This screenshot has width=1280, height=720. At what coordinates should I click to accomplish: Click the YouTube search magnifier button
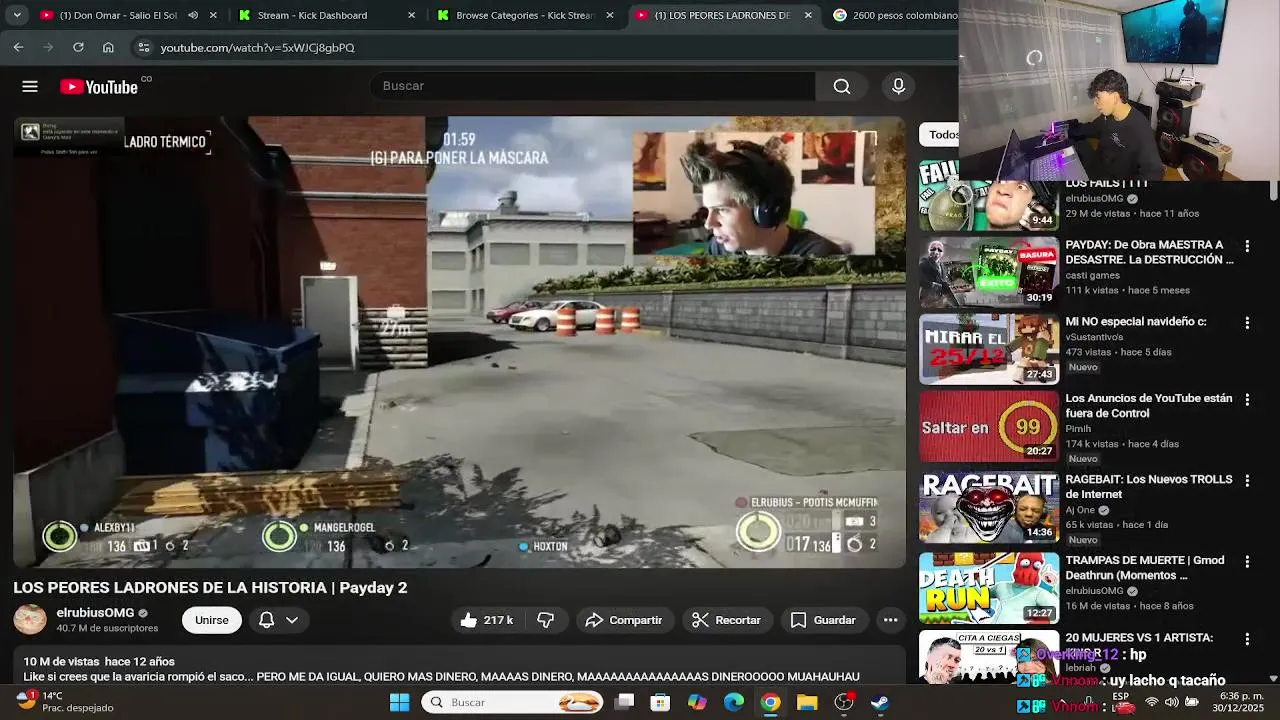click(842, 86)
